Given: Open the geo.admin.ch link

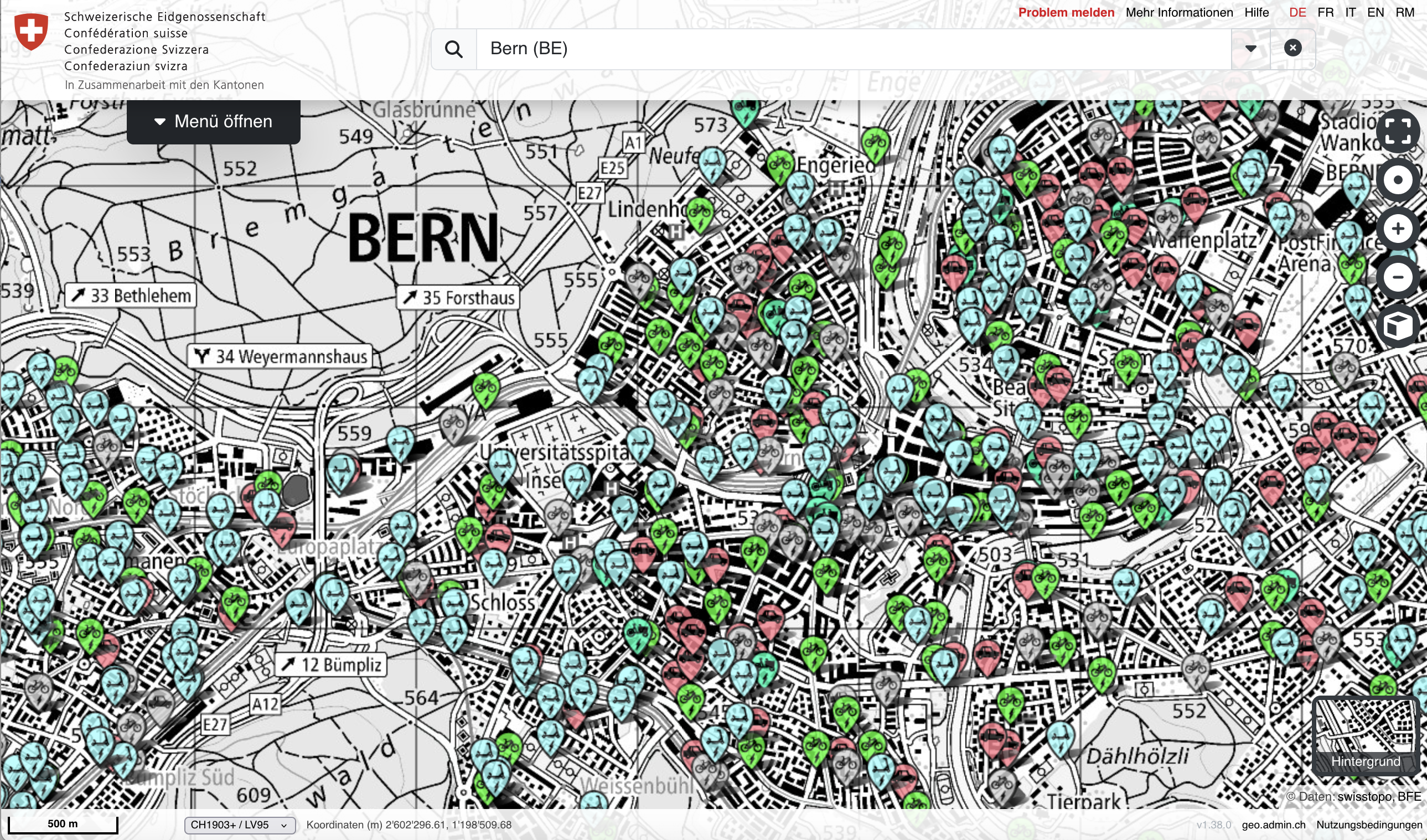Looking at the screenshot, I should pos(1274,825).
